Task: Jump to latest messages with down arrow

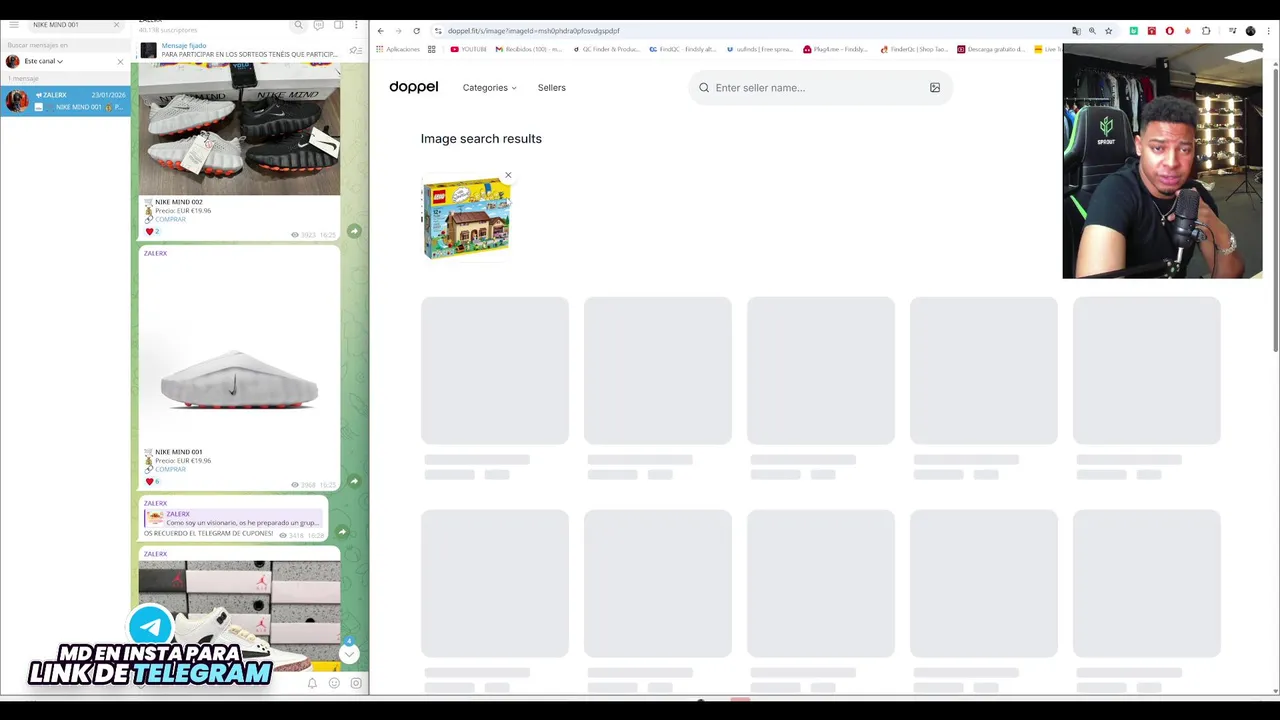Action: (x=349, y=653)
